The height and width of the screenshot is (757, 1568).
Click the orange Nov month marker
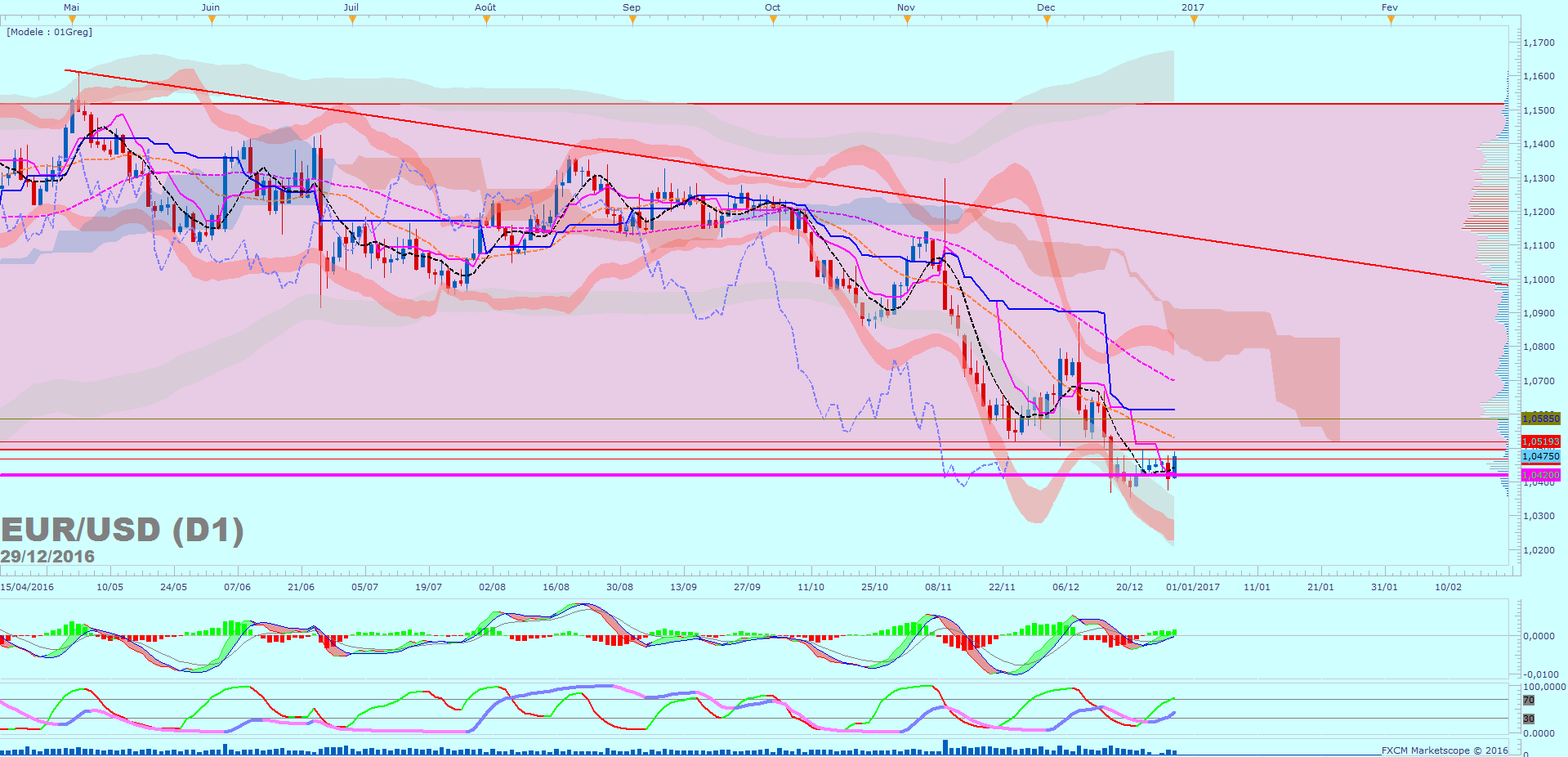(907, 20)
